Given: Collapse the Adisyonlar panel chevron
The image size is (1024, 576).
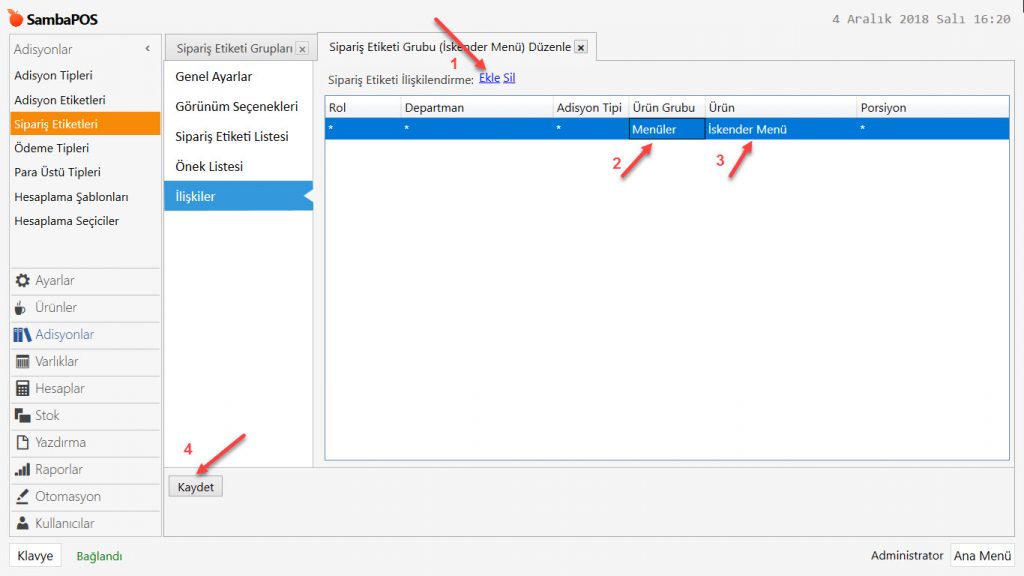Looking at the screenshot, I should [x=148, y=49].
